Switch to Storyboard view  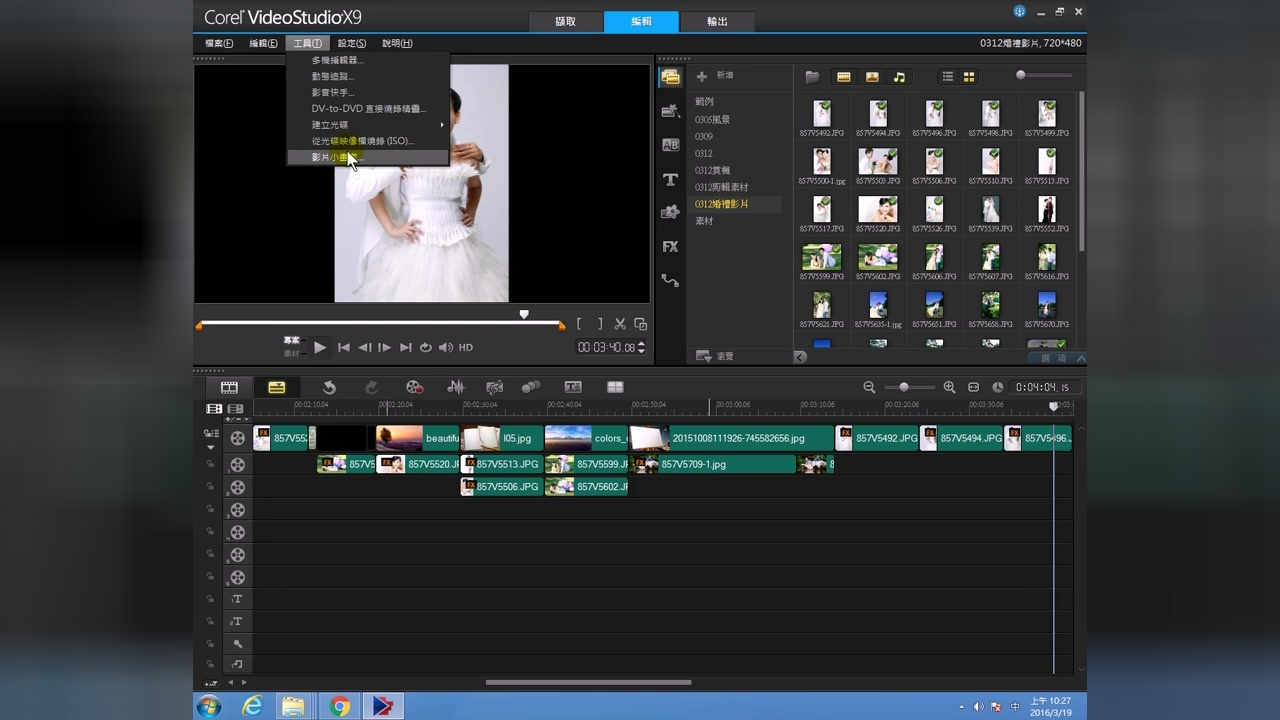click(229, 387)
